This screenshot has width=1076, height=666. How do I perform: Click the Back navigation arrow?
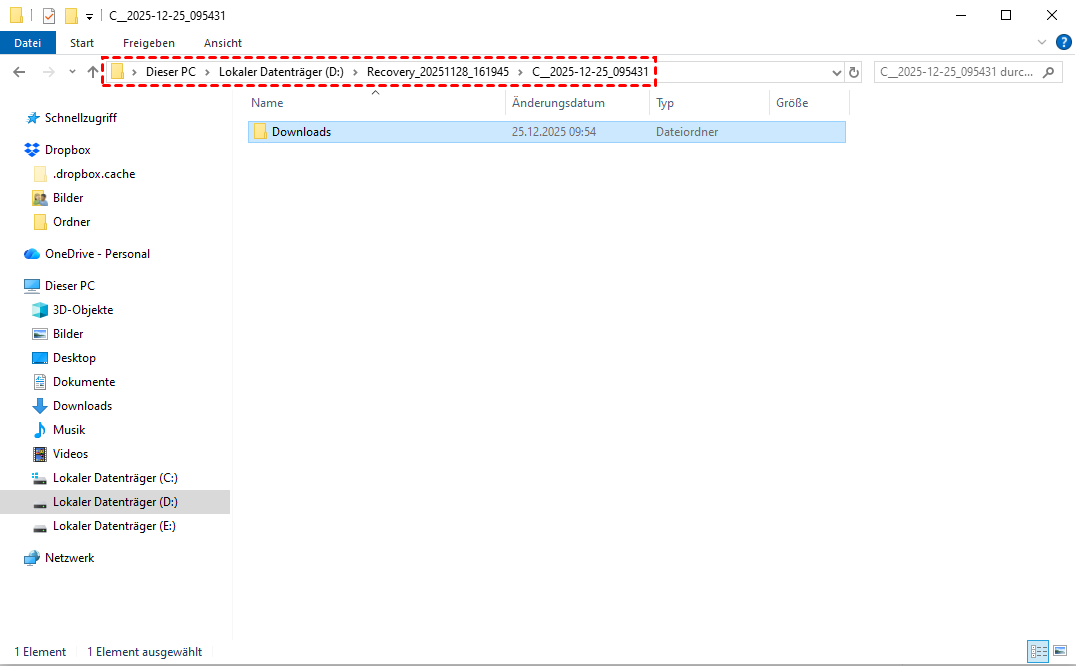19,72
